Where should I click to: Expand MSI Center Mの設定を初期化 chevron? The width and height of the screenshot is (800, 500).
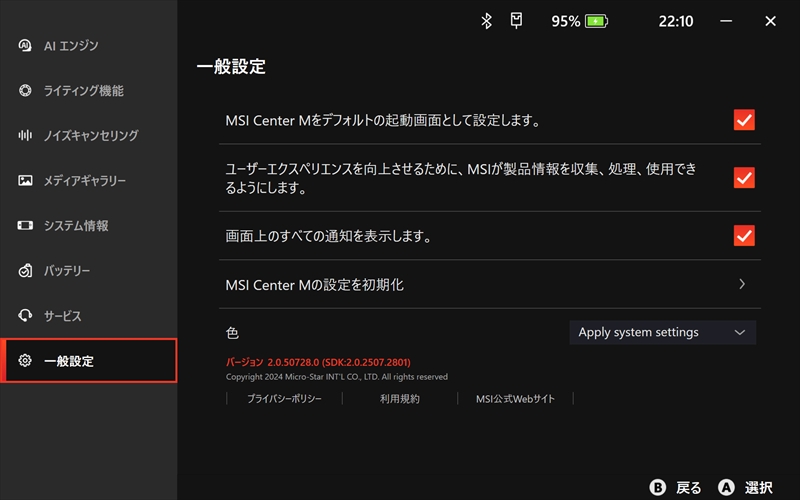pyautogui.click(x=742, y=284)
